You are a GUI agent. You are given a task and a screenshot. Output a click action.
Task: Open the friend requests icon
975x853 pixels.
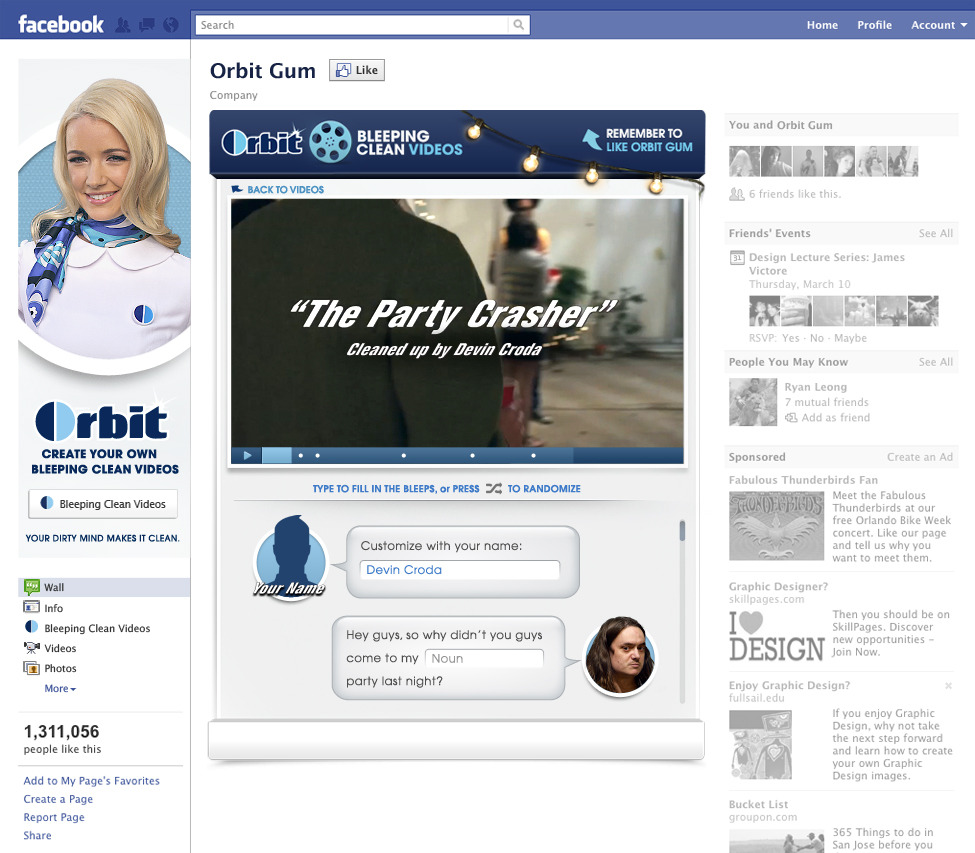point(123,25)
